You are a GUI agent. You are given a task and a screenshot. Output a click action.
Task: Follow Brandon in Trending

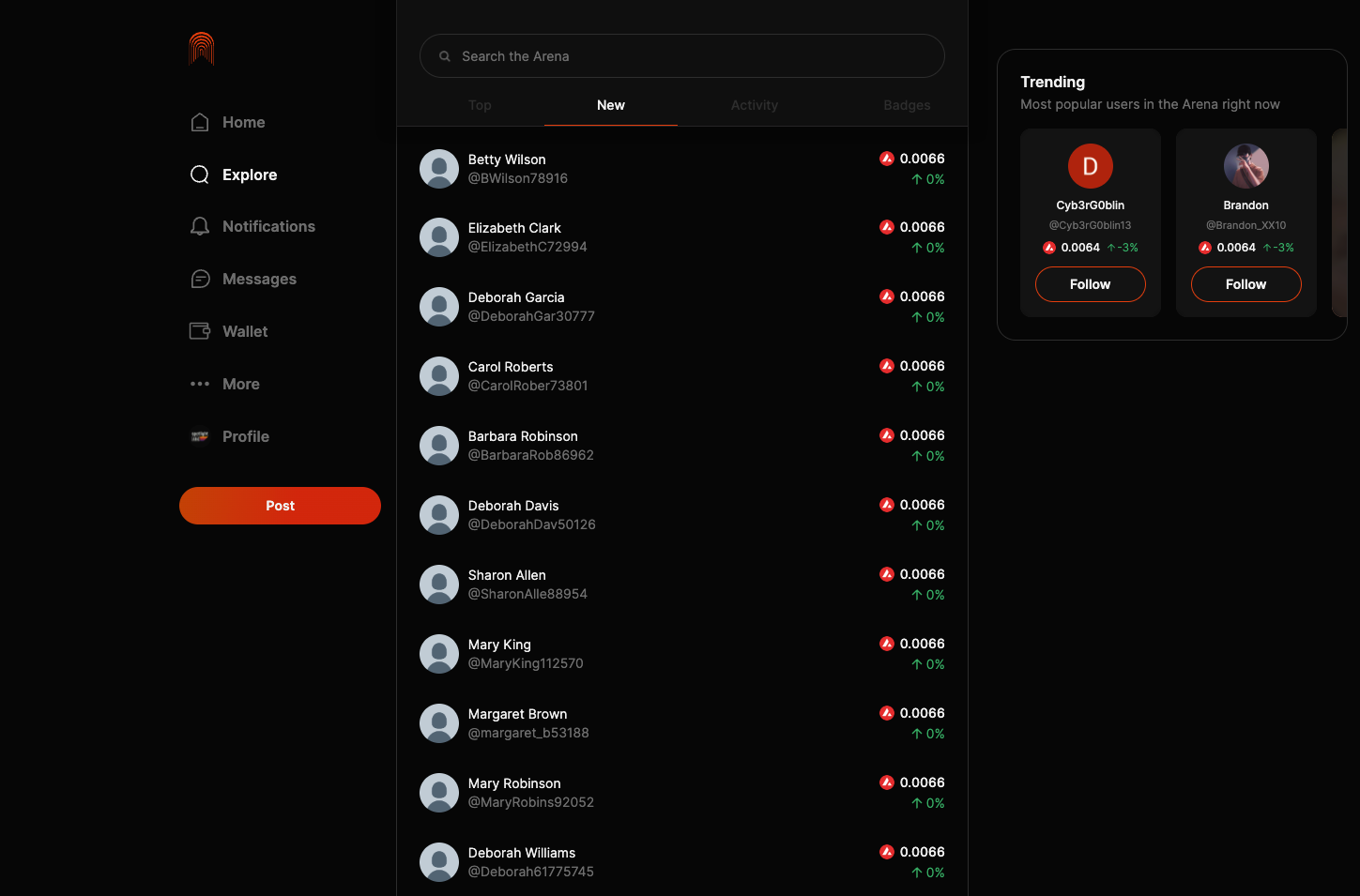click(x=1245, y=284)
